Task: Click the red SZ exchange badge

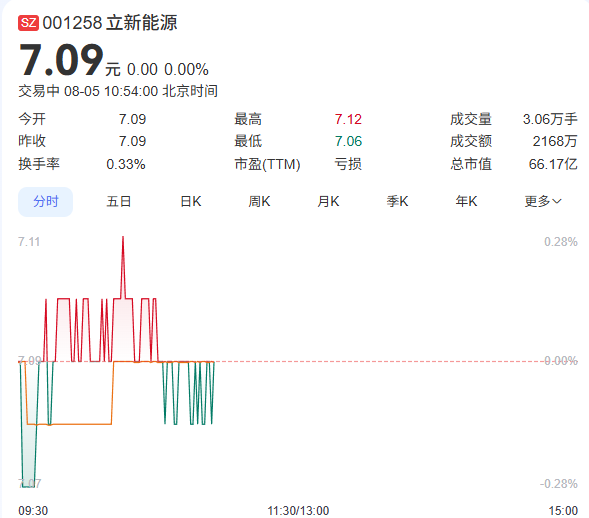Action: coord(28,23)
